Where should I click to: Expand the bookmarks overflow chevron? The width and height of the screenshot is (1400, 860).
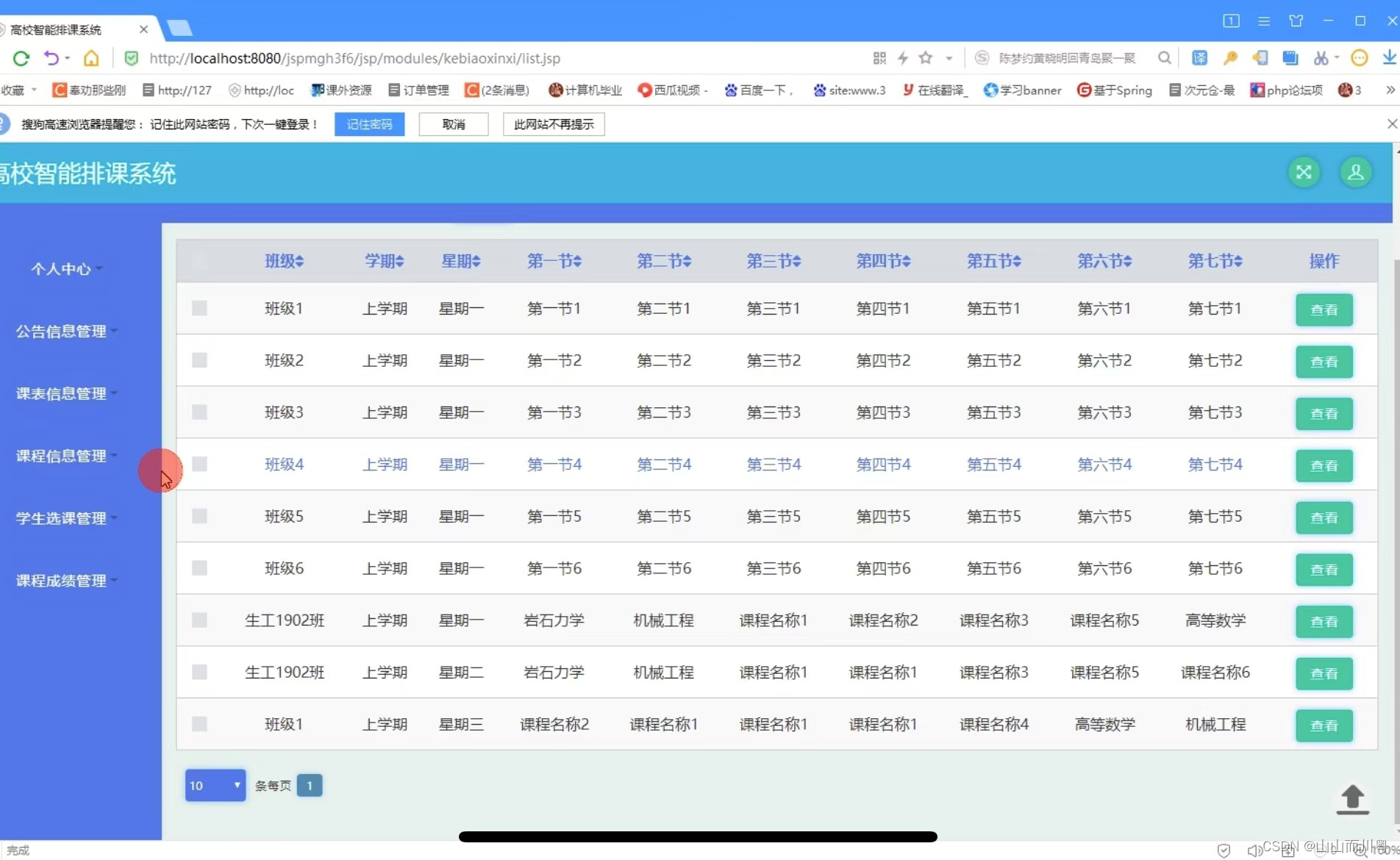pos(1390,90)
